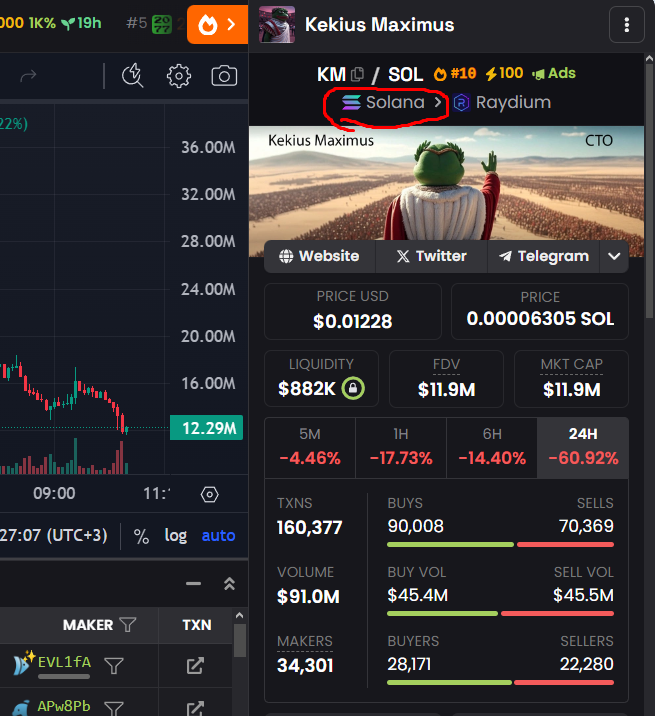
Task: Click the MAKERS 34,301 stat
Action: click(305, 654)
